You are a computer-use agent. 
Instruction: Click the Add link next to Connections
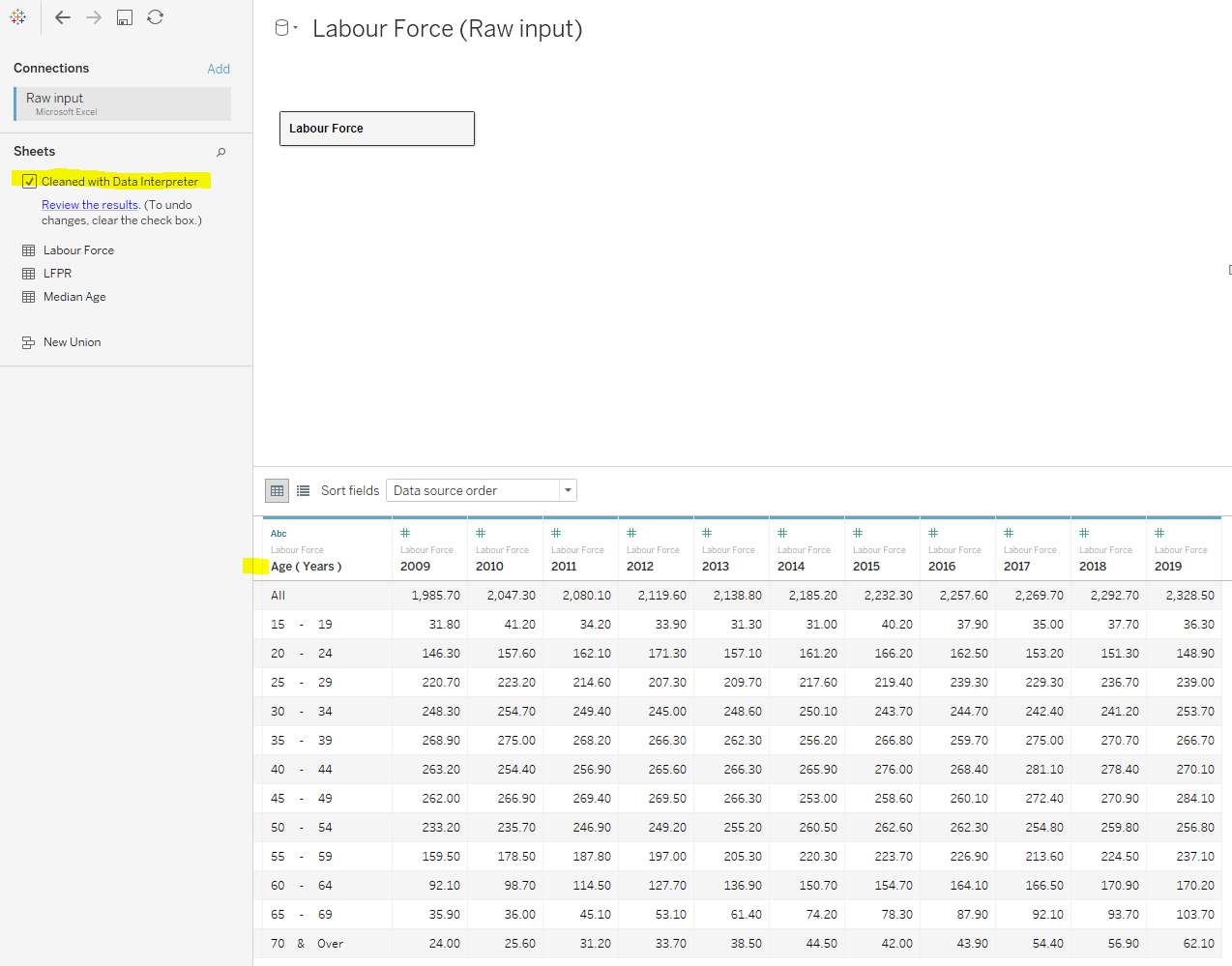pyautogui.click(x=219, y=69)
